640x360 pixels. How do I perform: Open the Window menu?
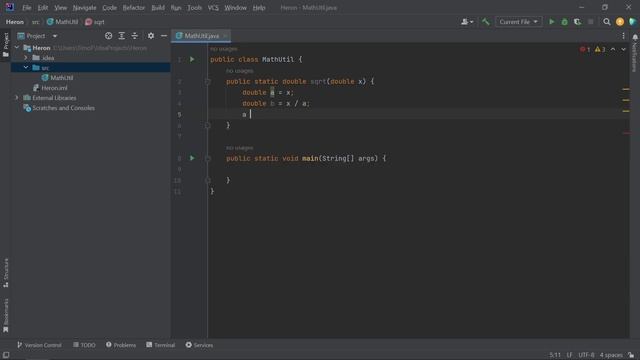click(236, 8)
